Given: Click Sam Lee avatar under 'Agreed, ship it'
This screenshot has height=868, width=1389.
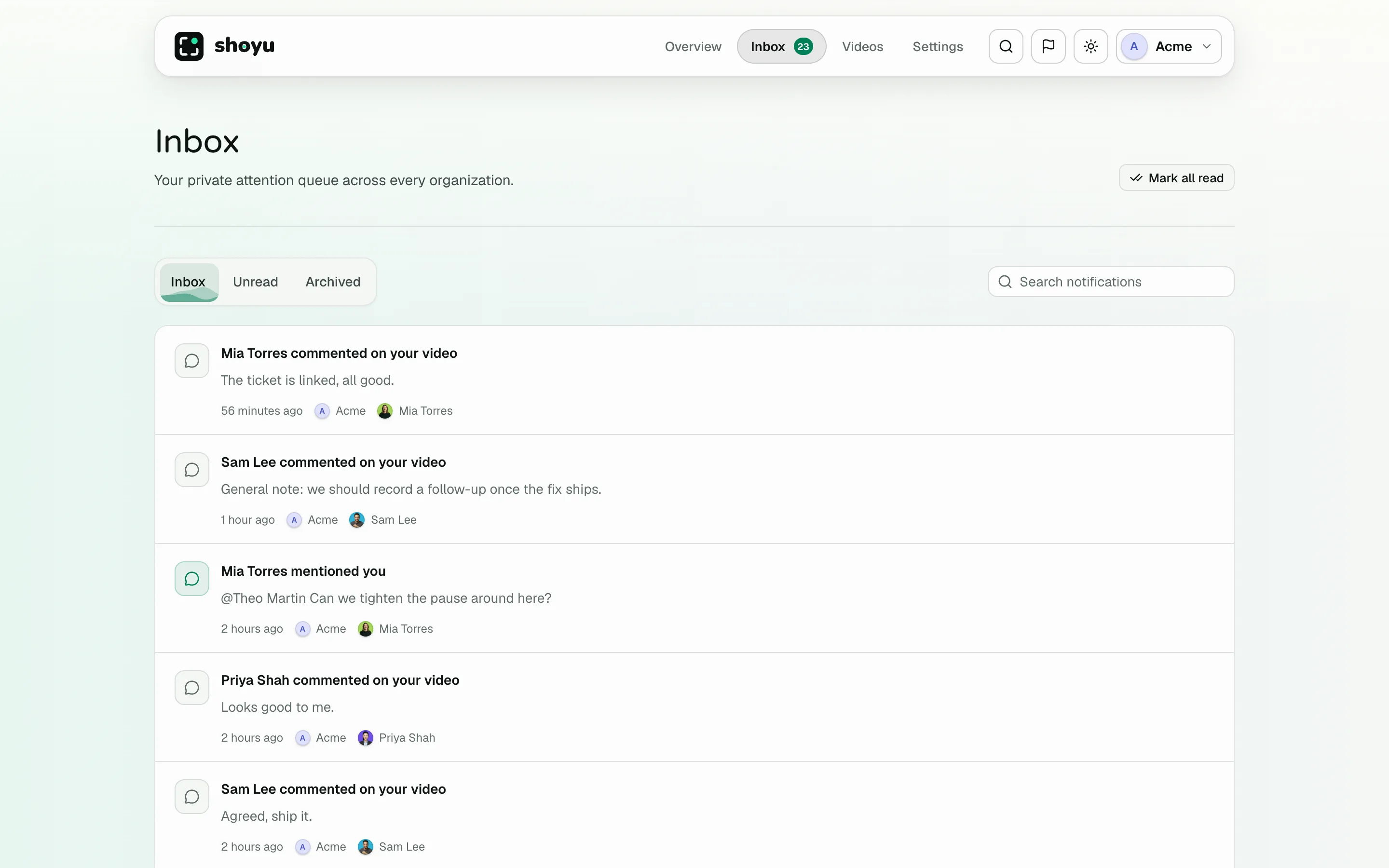Looking at the screenshot, I should (365, 847).
